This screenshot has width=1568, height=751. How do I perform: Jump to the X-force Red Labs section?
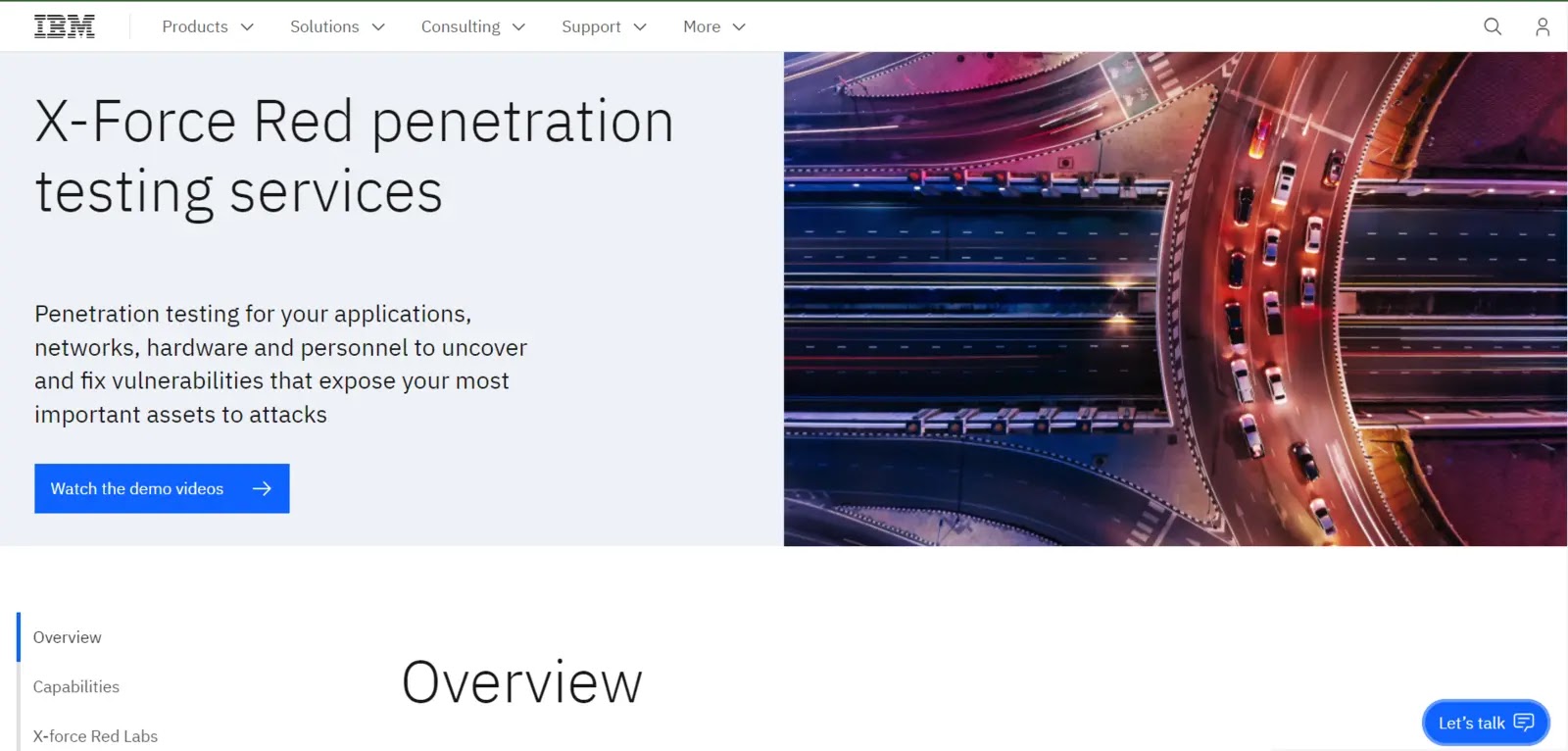pyautogui.click(x=95, y=736)
